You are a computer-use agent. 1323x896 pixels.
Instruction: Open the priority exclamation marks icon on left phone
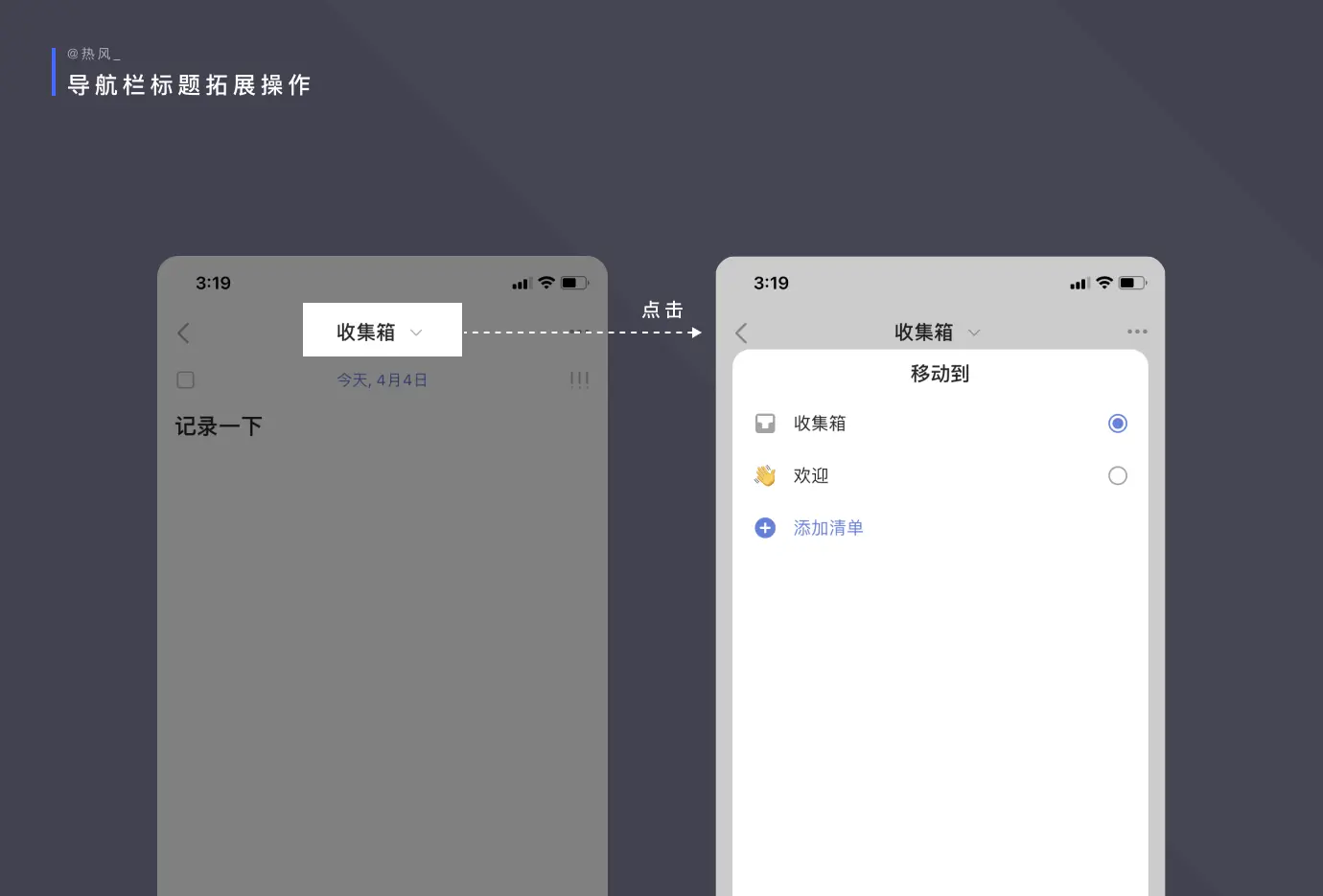[579, 379]
